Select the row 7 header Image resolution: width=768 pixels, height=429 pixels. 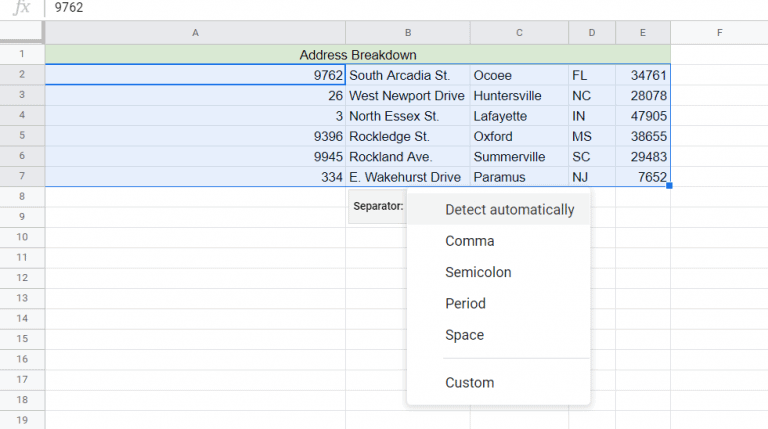[x=22, y=177]
